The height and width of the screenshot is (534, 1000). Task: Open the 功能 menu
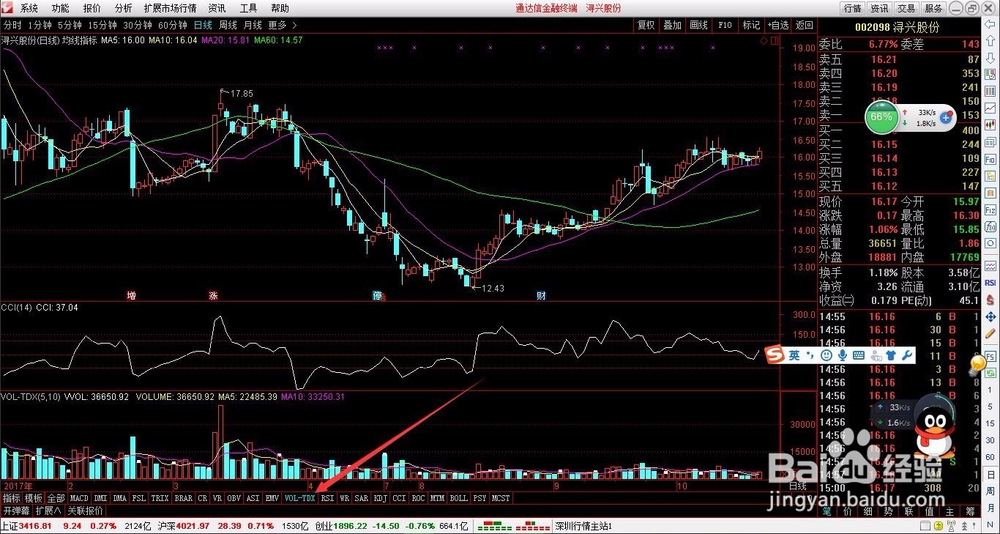coord(60,8)
